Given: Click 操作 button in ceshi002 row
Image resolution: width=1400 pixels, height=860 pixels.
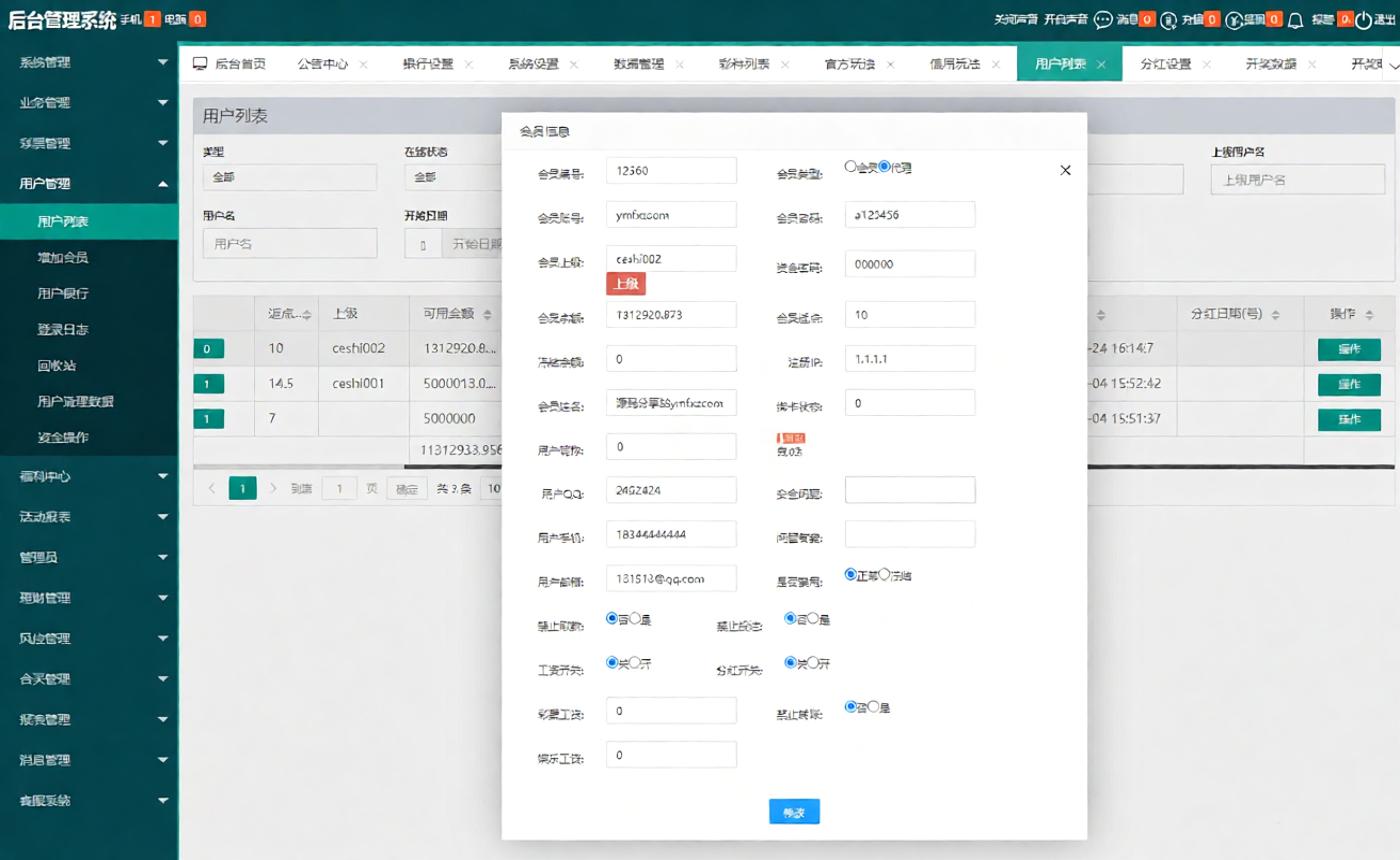Looking at the screenshot, I should [x=1349, y=349].
